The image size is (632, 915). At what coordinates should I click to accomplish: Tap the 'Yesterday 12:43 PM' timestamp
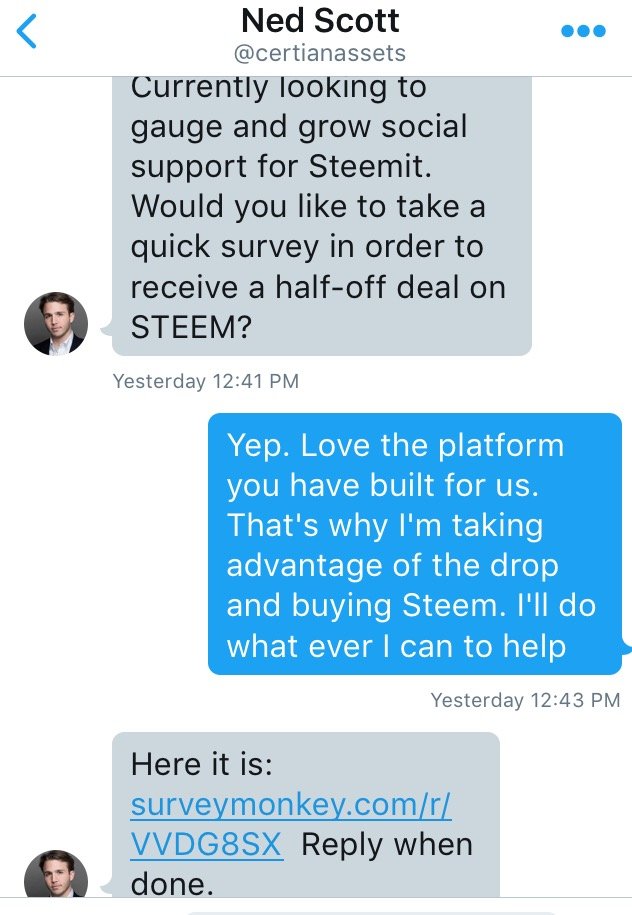[x=525, y=700]
